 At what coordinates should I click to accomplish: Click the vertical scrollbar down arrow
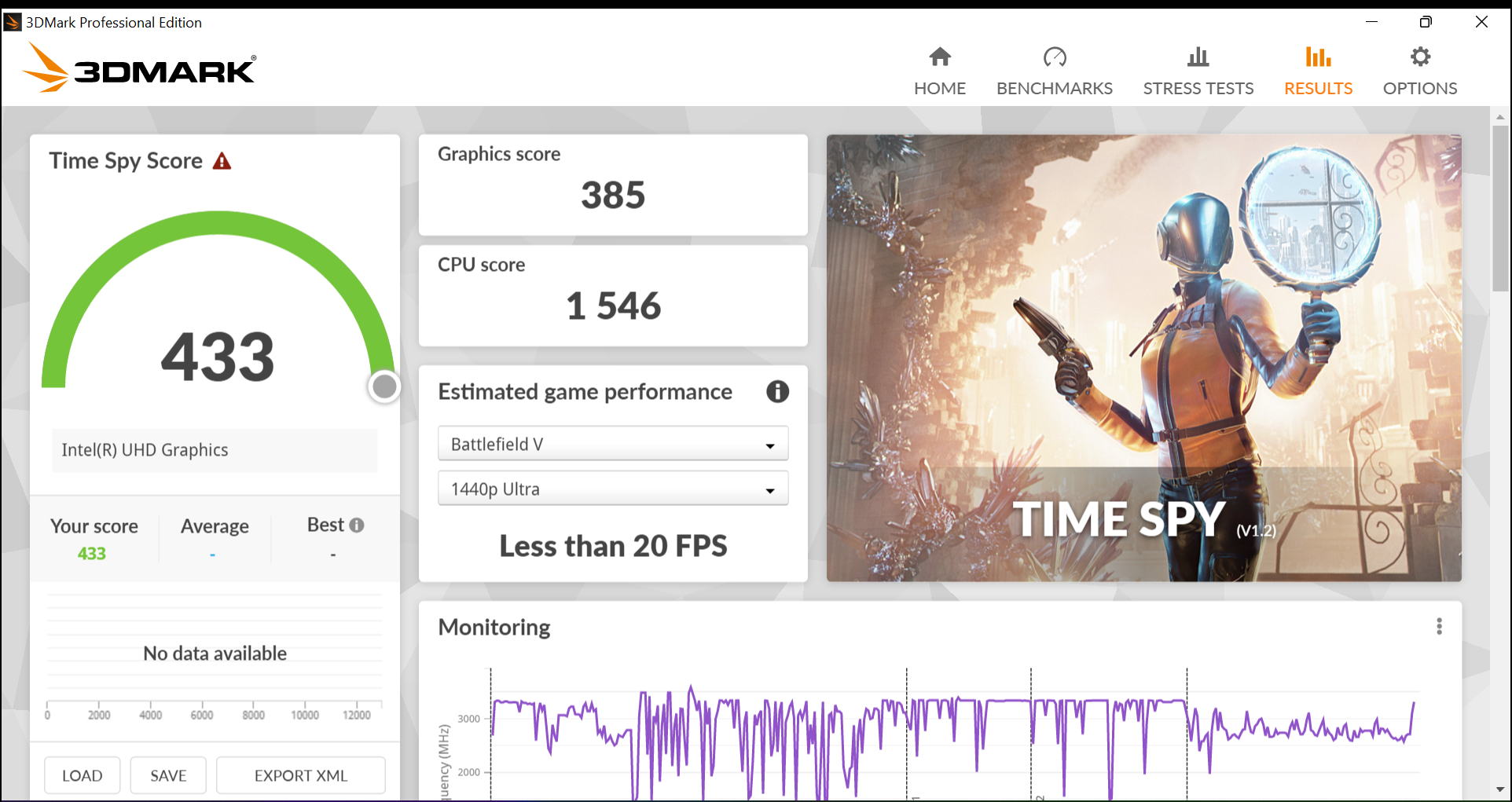(x=1500, y=789)
